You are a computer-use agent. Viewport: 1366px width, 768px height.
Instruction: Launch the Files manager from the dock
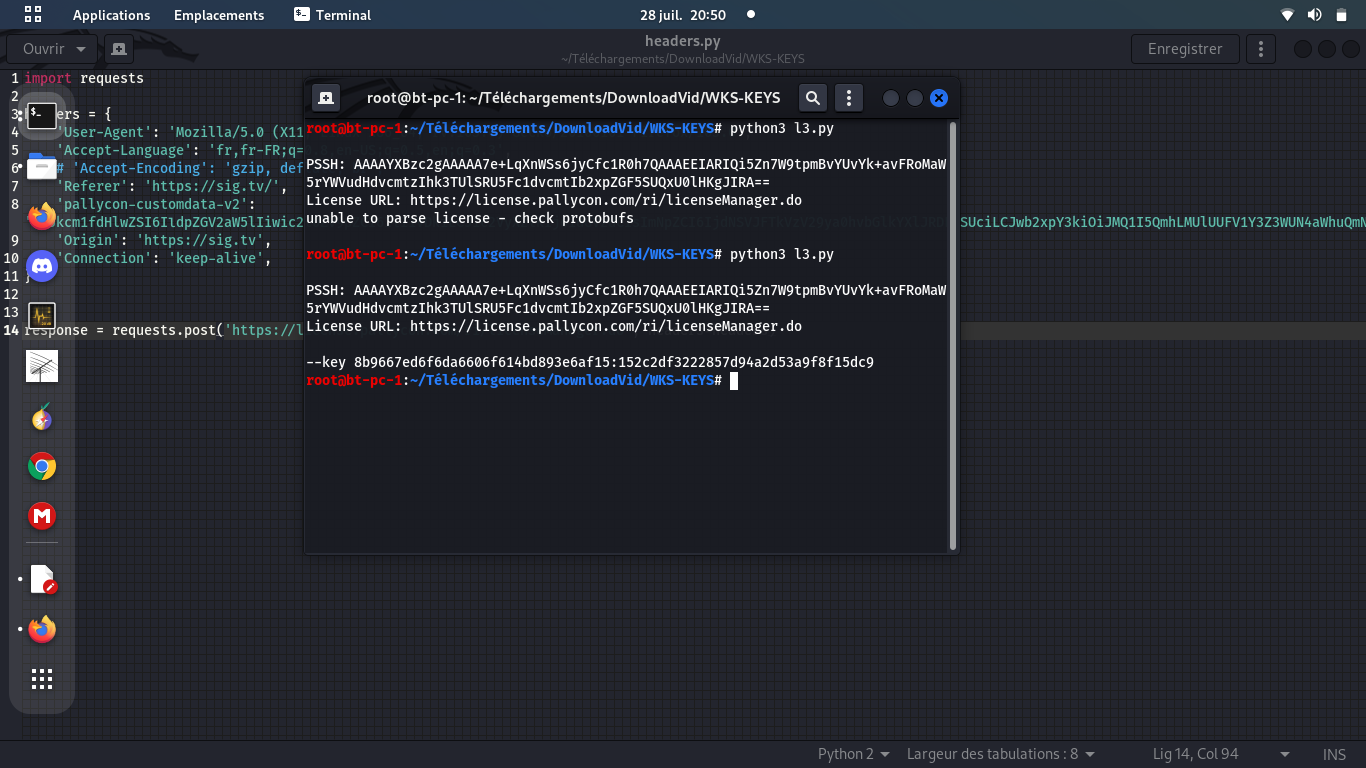coord(42,166)
